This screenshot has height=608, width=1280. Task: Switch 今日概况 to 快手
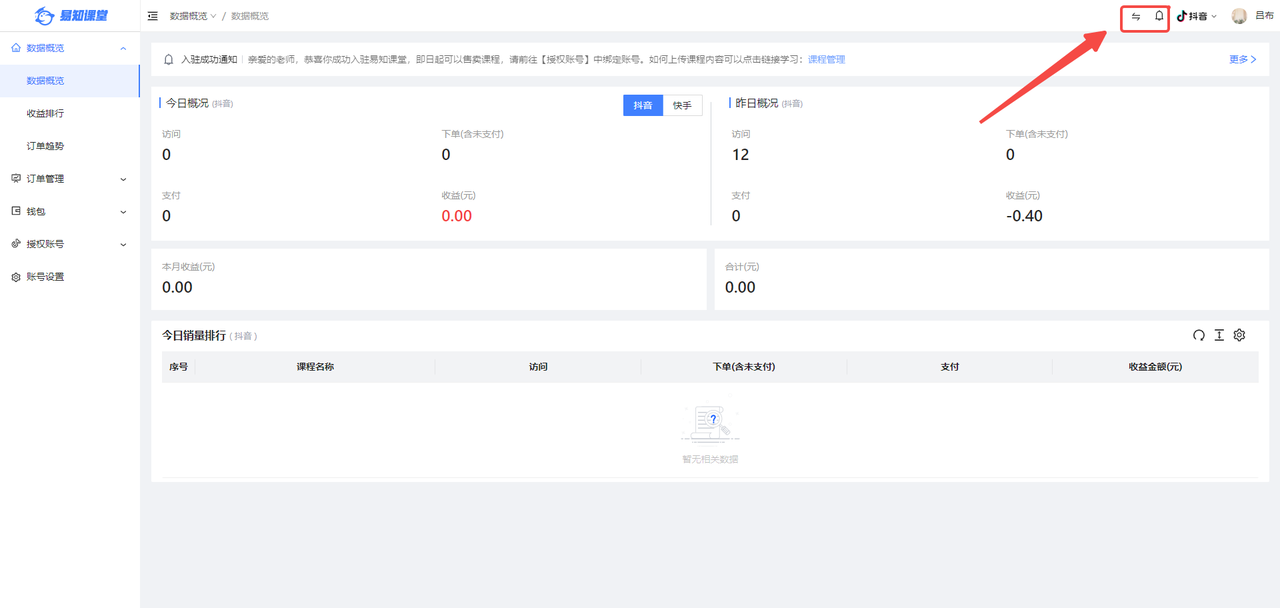click(x=682, y=105)
